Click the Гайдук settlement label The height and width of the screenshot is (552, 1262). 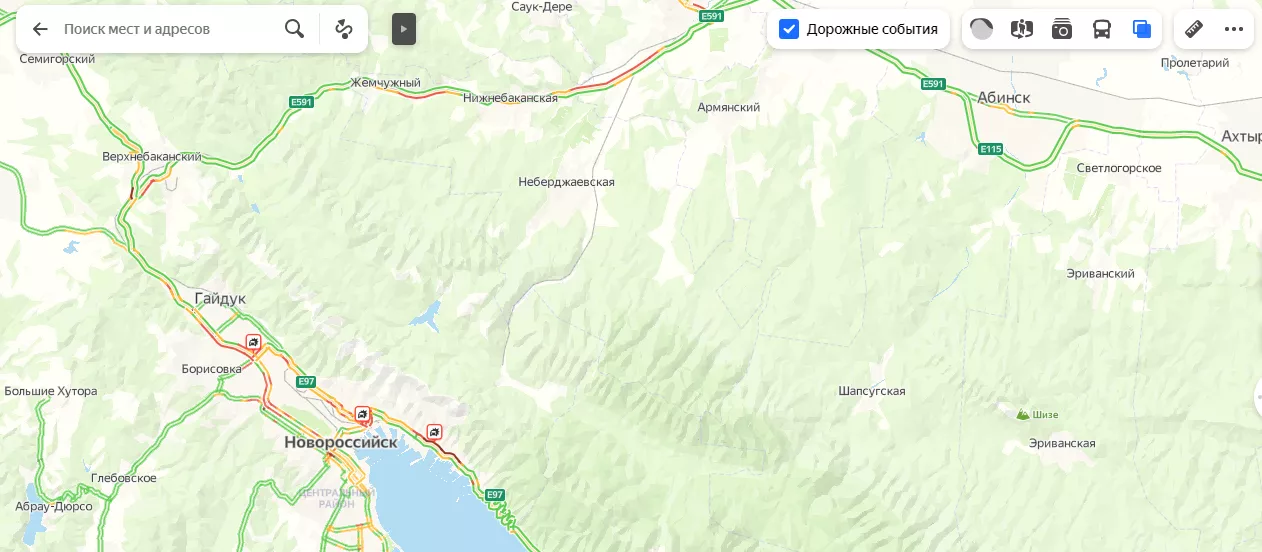coord(220,298)
